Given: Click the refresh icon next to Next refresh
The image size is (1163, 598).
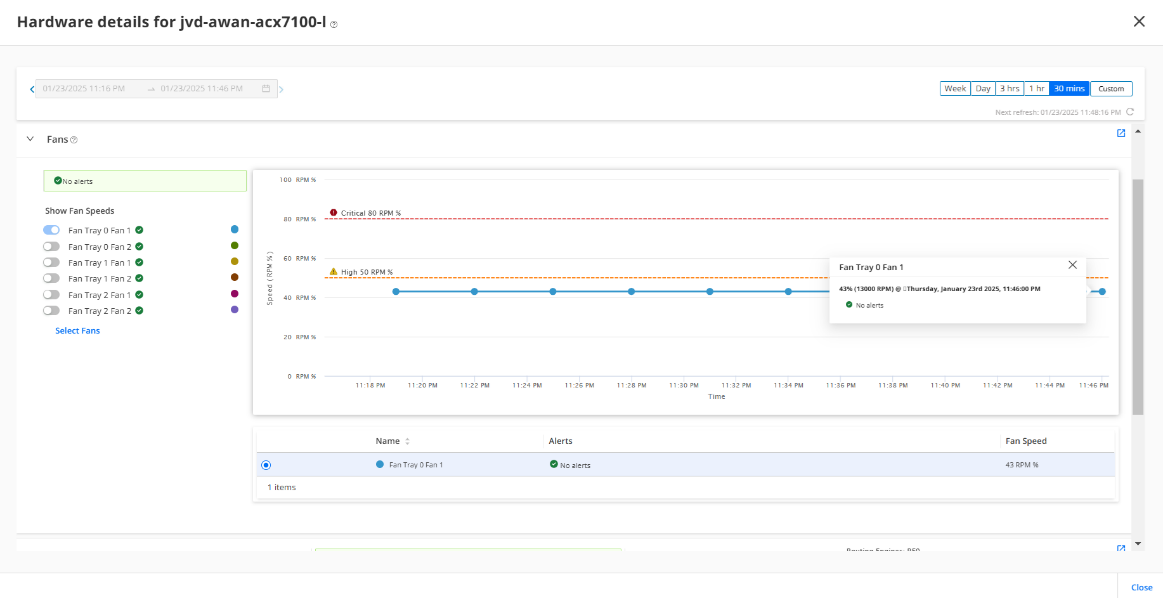Looking at the screenshot, I should (x=1130, y=113).
